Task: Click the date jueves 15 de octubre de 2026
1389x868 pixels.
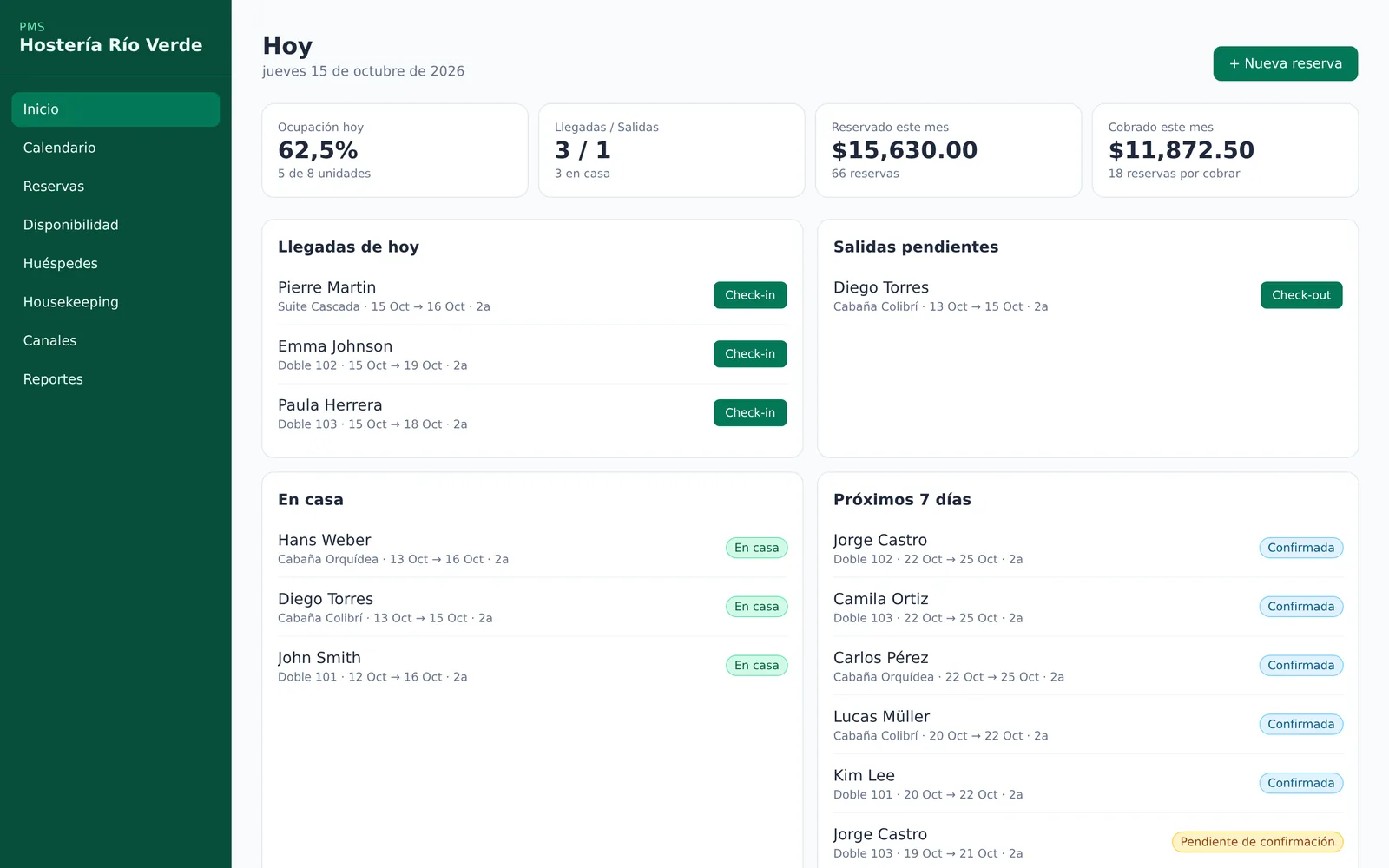Action: click(363, 71)
